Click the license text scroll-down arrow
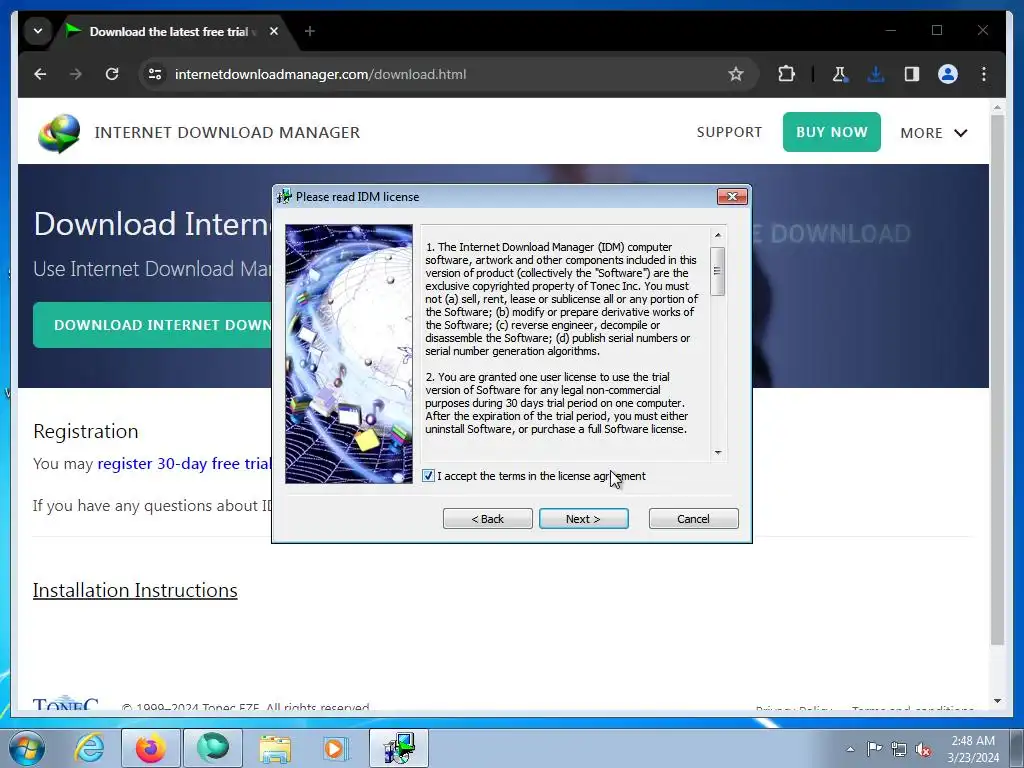The image size is (1024, 768). point(718,452)
